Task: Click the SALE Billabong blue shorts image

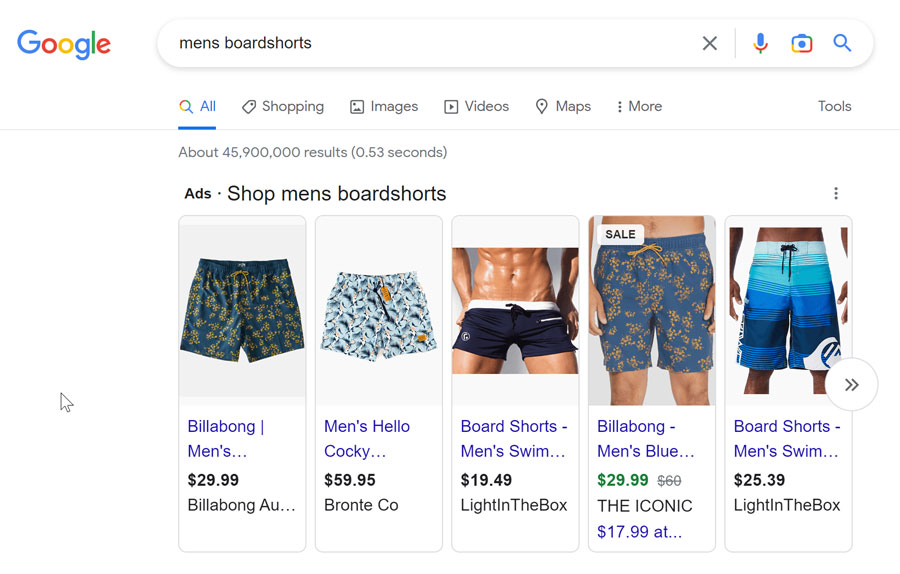Action: tap(651, 311)
